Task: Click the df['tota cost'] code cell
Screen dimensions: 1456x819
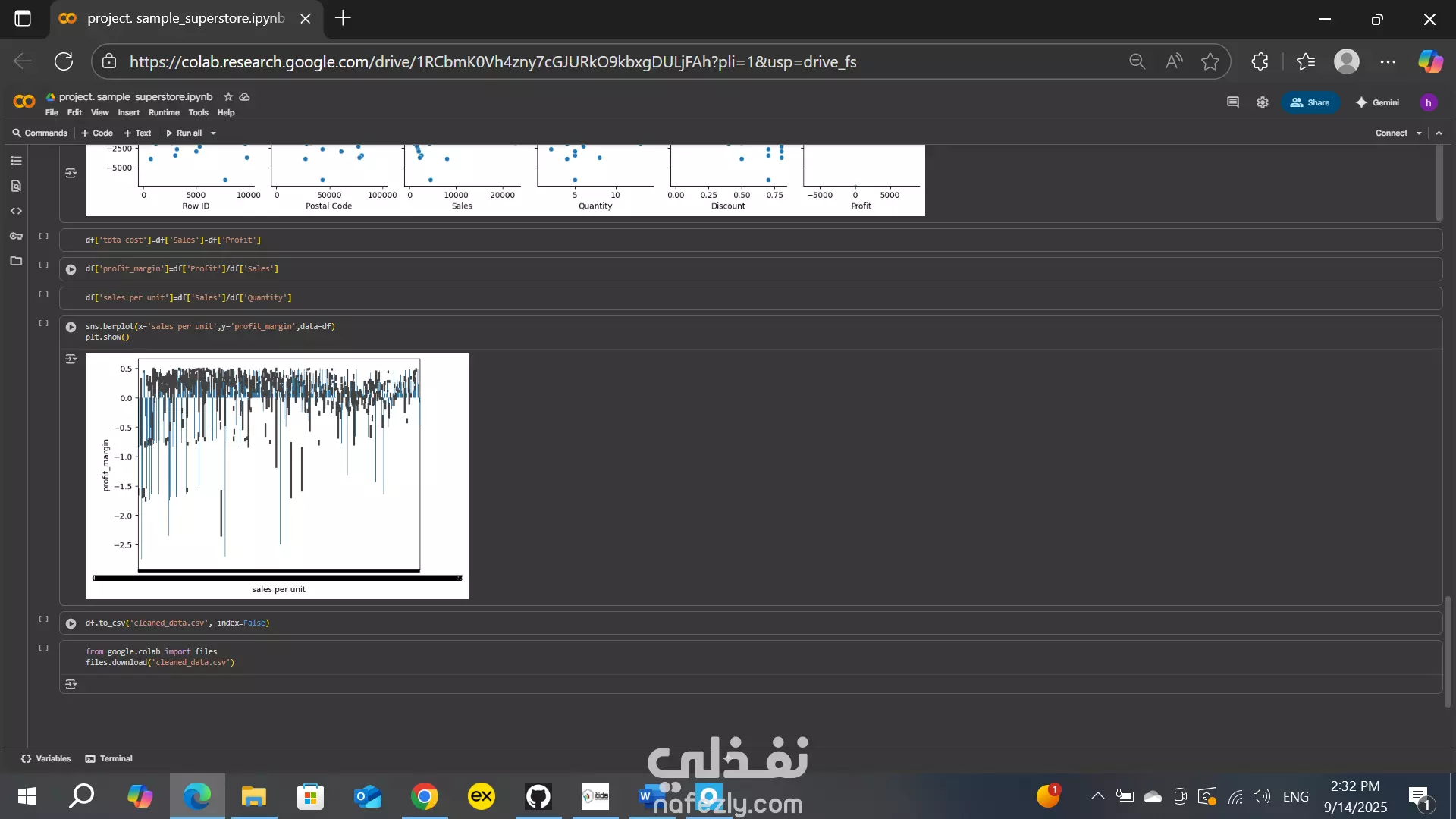Action: [x=751, y=240]
